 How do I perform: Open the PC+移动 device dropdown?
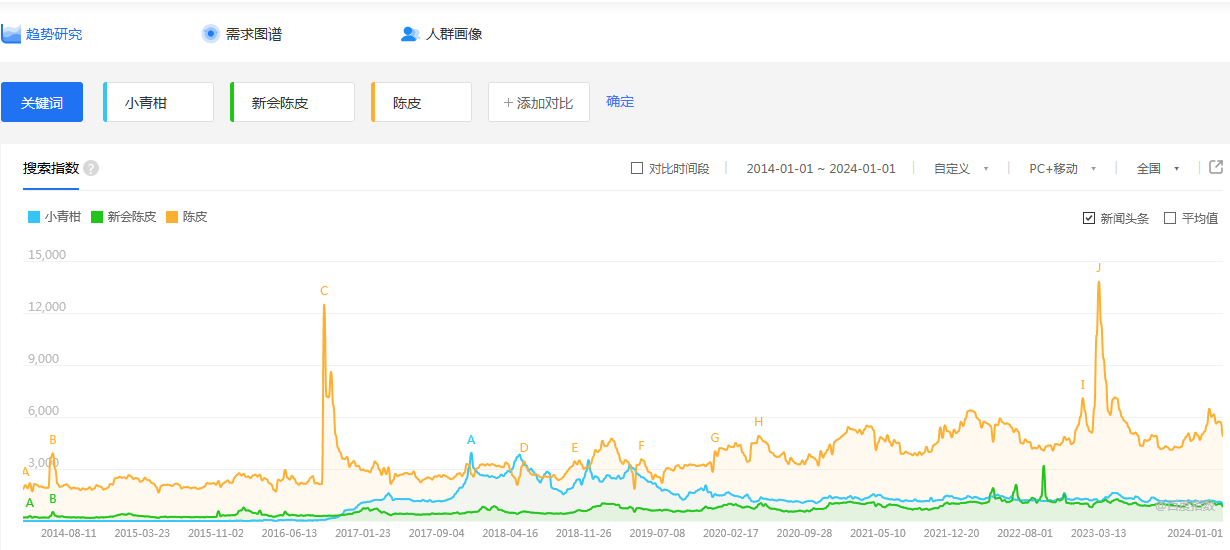(x=1062, y=169)
